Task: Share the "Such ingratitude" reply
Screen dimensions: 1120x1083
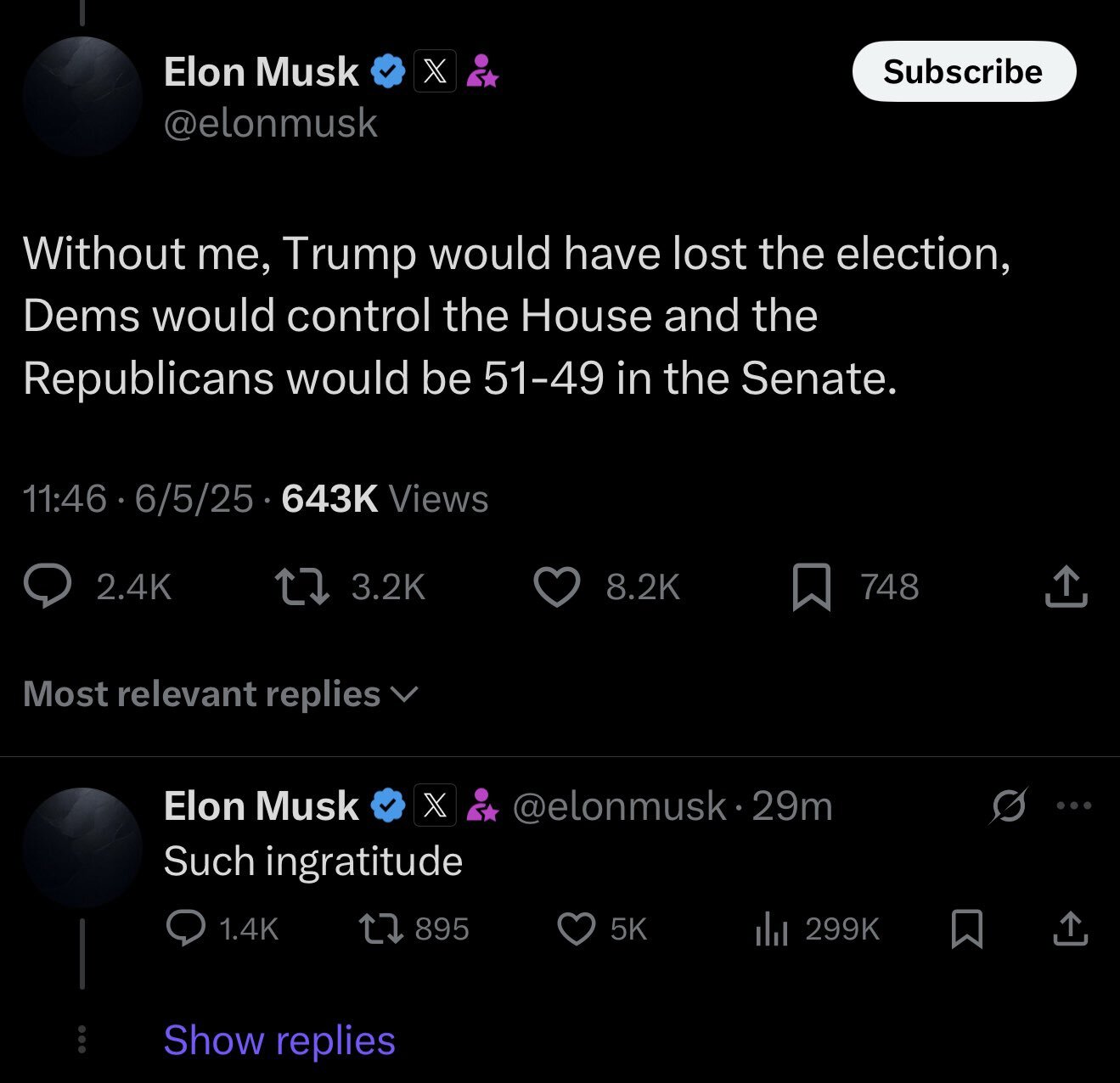Action: 1070,929
